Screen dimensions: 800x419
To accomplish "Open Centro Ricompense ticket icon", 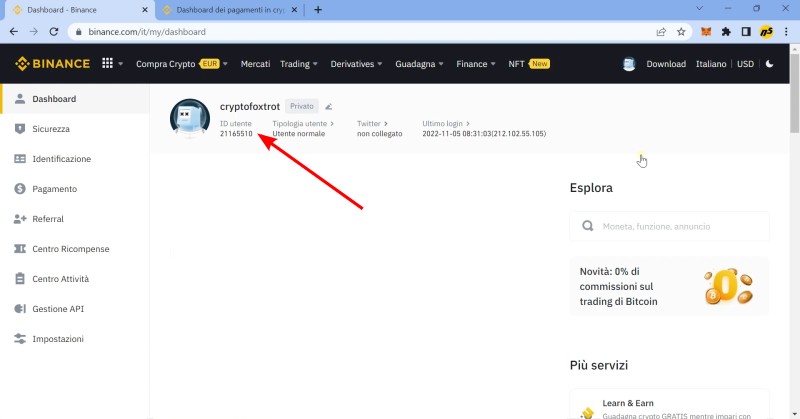I will [x=20, y=249].
